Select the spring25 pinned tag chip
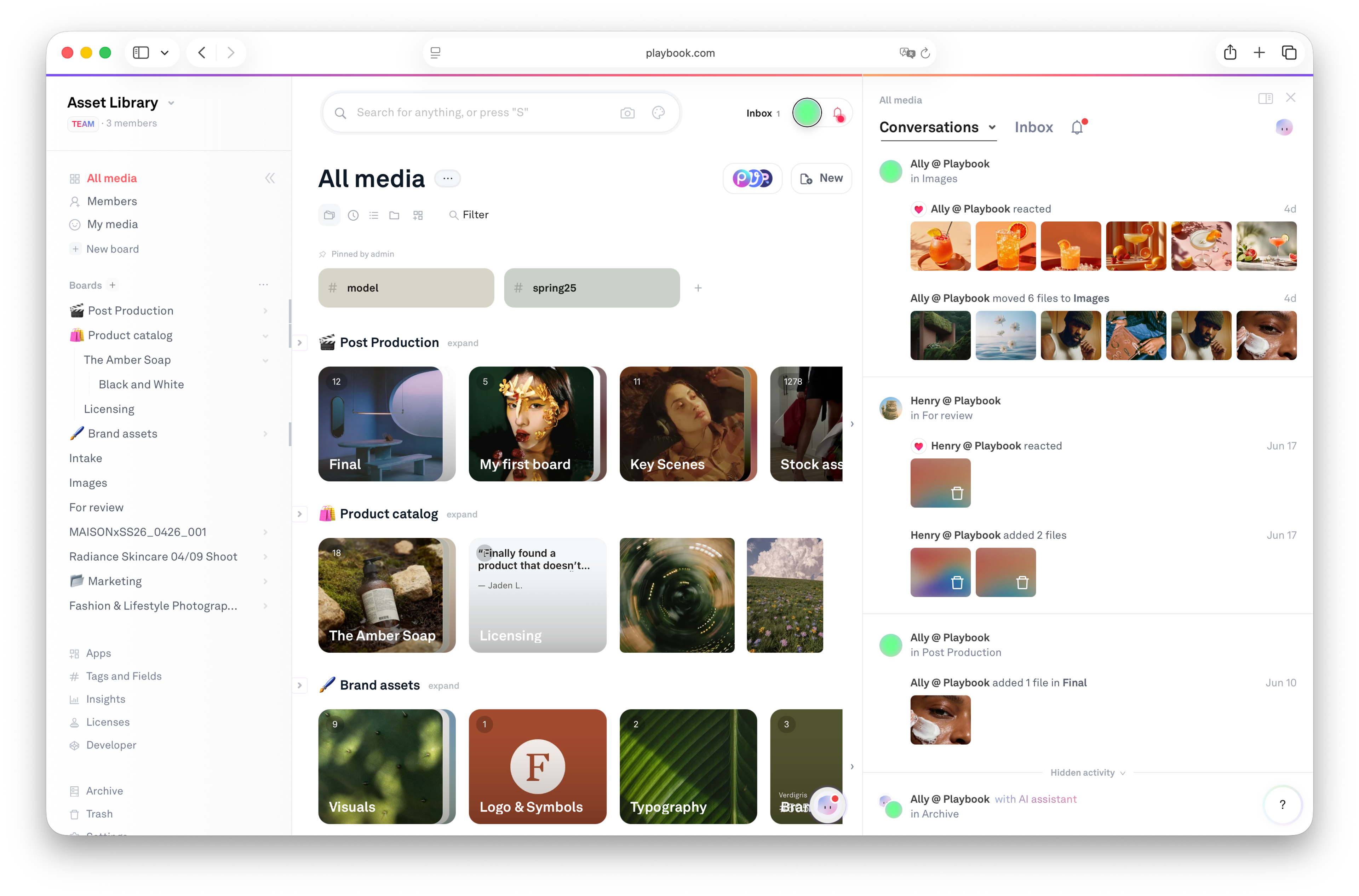Image resolution: width=1359 pixels, height=896 pixels. click(x=592, y=288)
